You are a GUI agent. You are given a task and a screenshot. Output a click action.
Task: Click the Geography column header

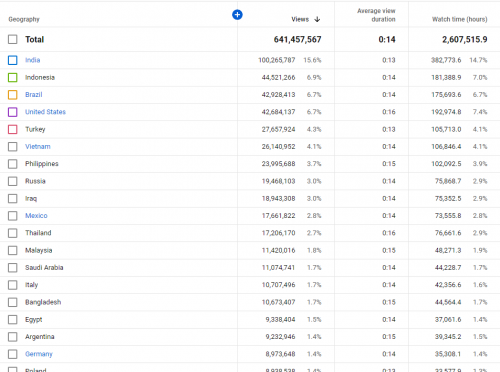(24, 19)
